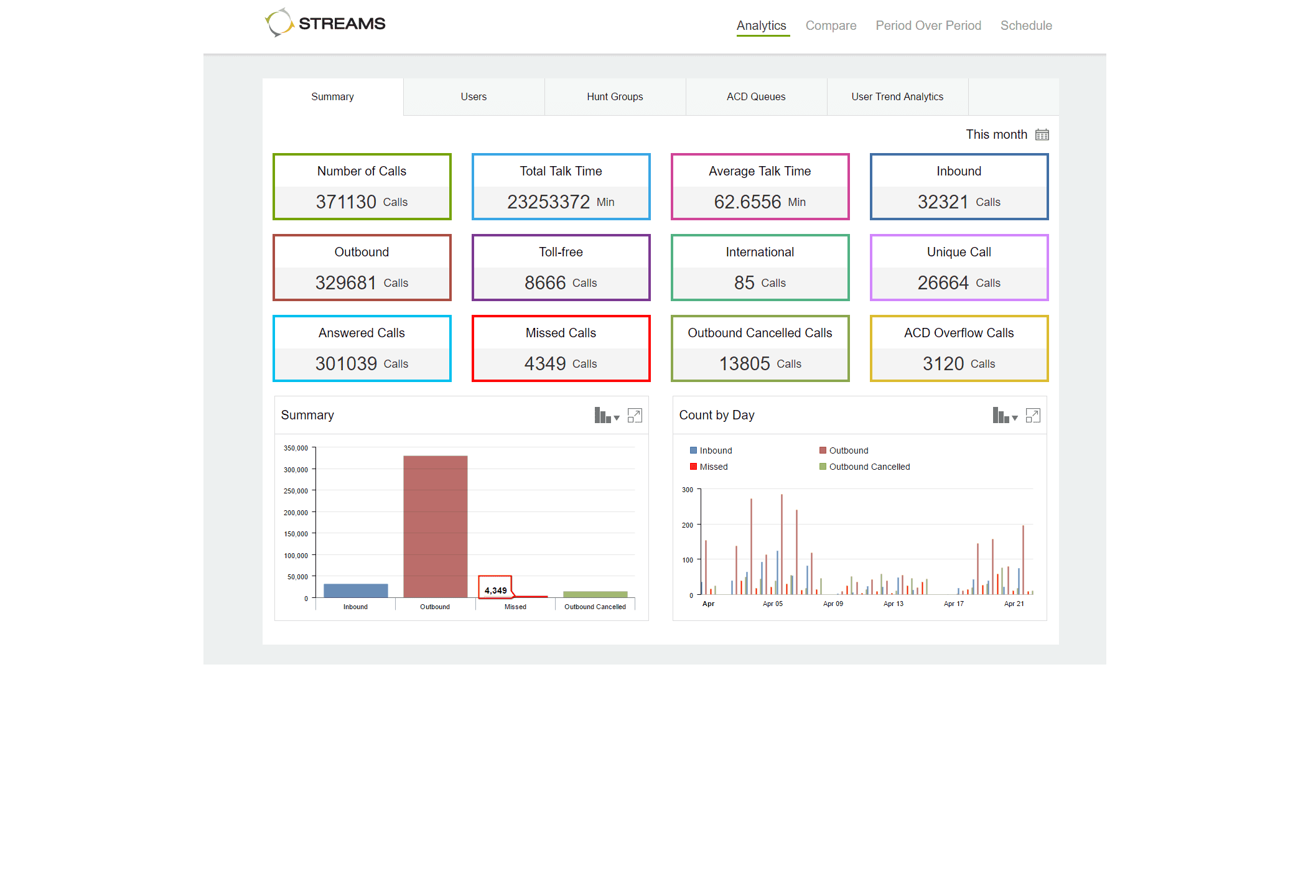This screenshot has width=1316, height=896.
Task: Open the User Trend Analytics tab
Action: [x=897, y=97]
